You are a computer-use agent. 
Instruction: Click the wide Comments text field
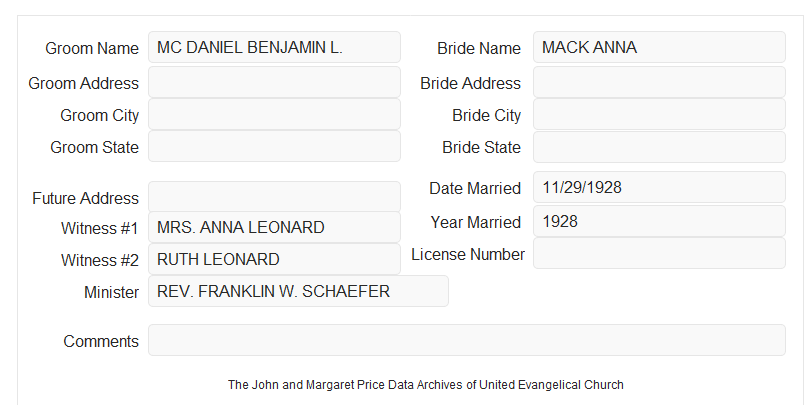point(467,340)
